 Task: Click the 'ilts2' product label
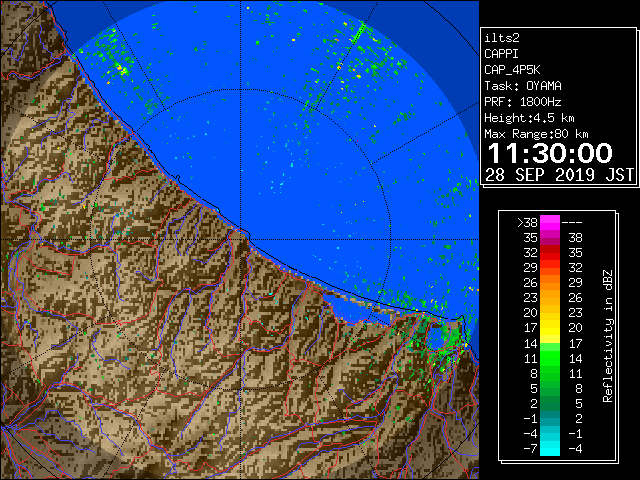click(502, 38)
